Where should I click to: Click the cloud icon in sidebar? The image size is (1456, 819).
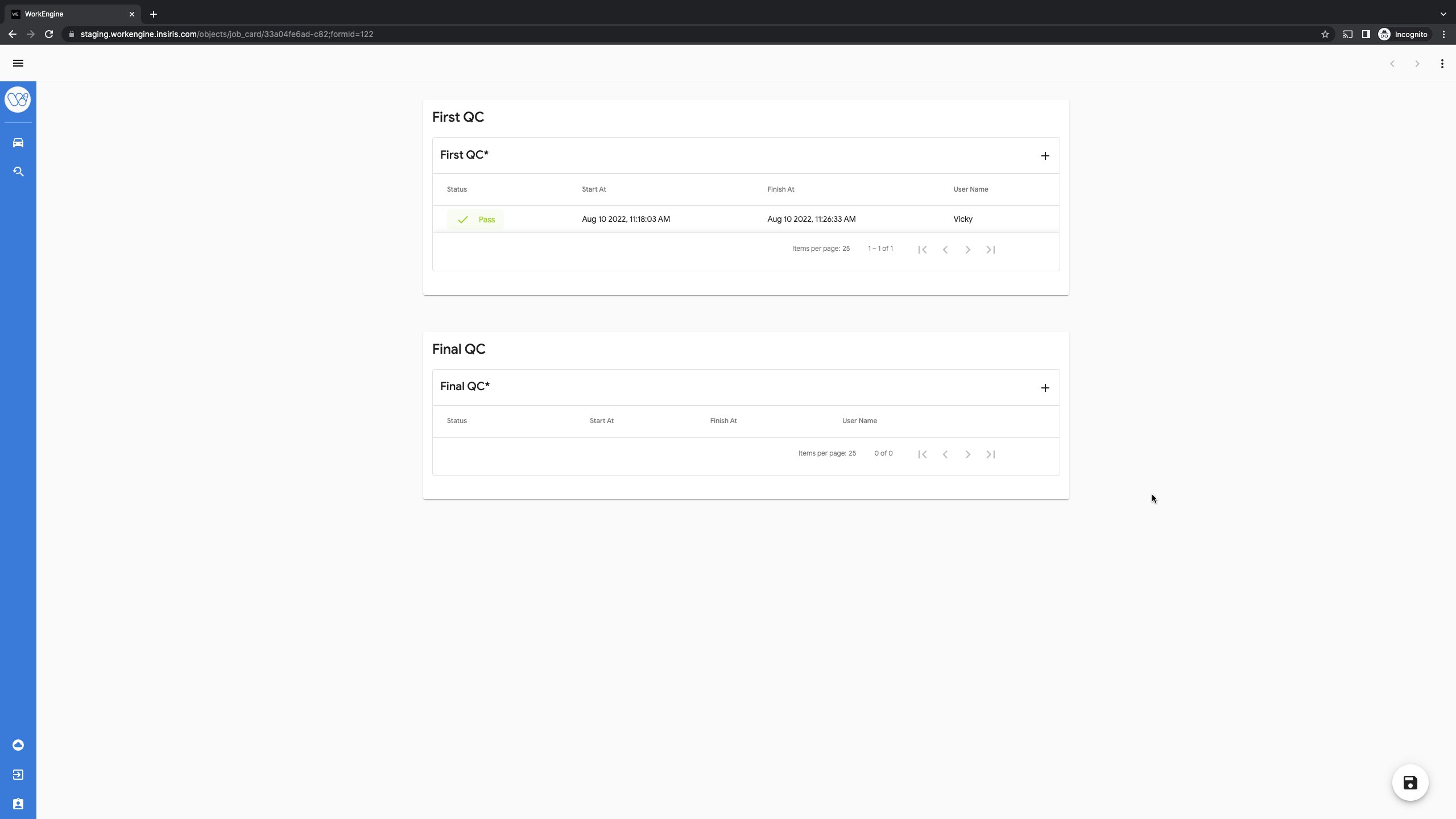coord(18,745)
